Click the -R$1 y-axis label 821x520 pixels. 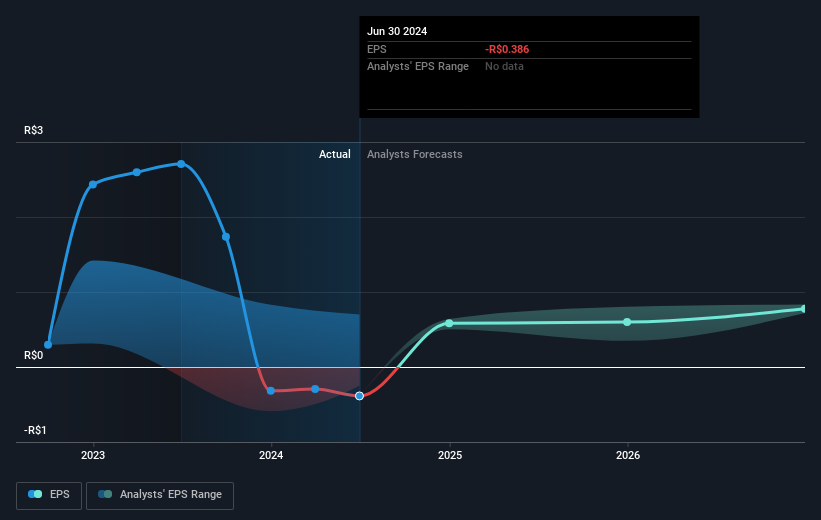pyautogui.click(x=35, y=430)
